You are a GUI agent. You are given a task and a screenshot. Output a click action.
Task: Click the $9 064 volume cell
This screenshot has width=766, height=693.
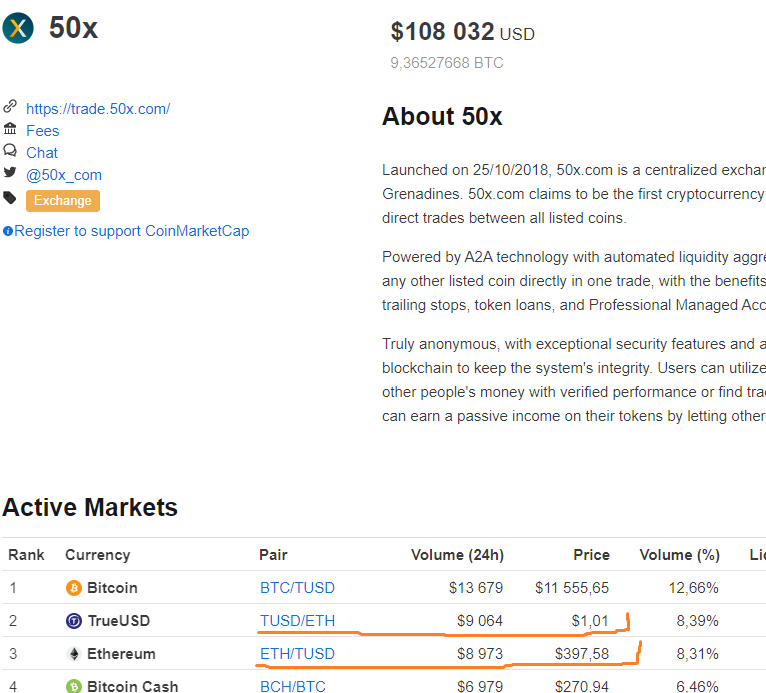tap(480, 621)
